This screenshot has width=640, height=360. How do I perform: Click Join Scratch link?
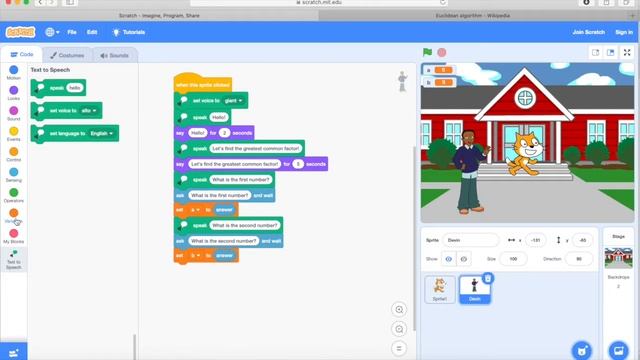click(x=588, y=32)
